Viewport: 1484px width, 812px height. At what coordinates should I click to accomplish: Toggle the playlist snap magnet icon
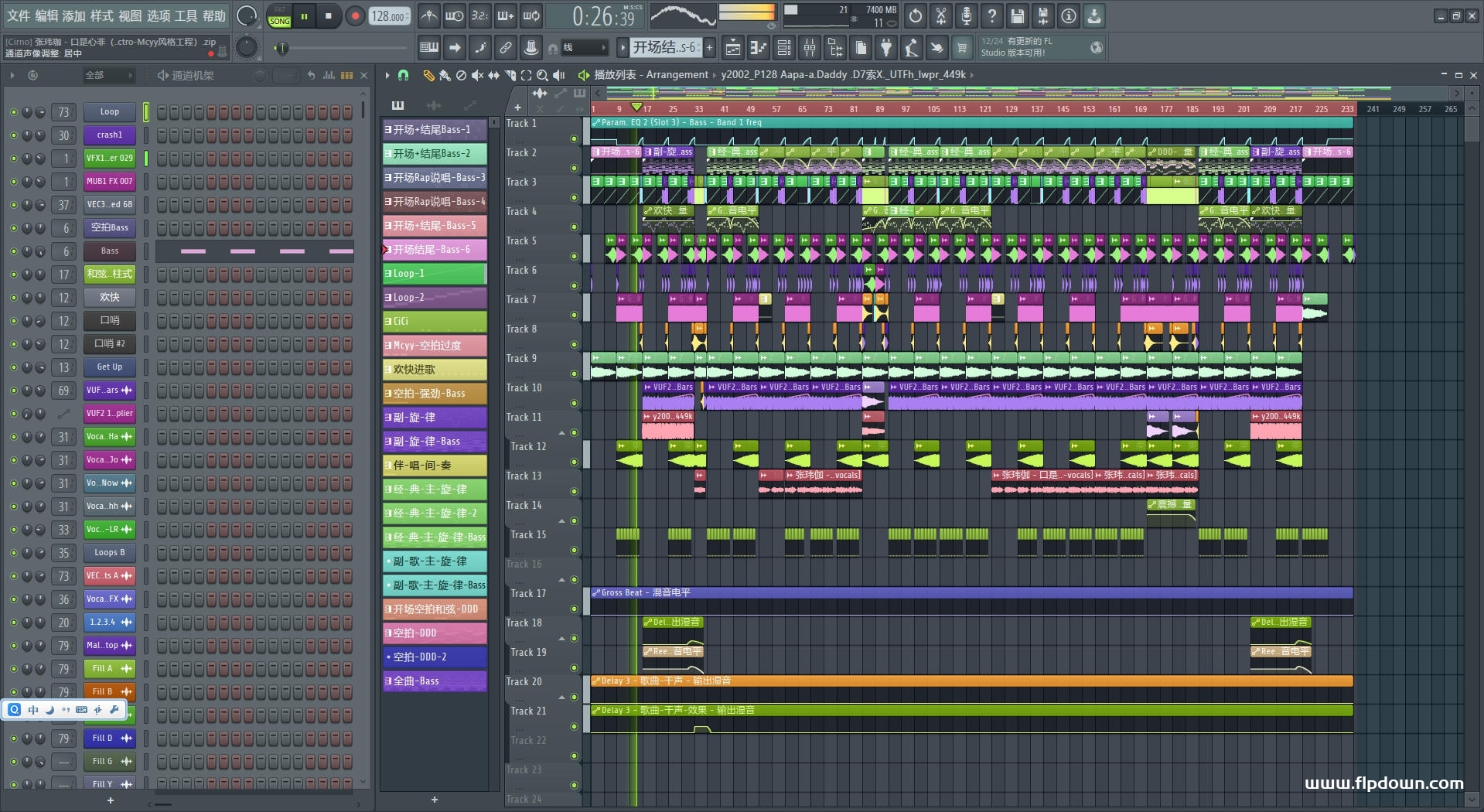(x=403, y=75)
